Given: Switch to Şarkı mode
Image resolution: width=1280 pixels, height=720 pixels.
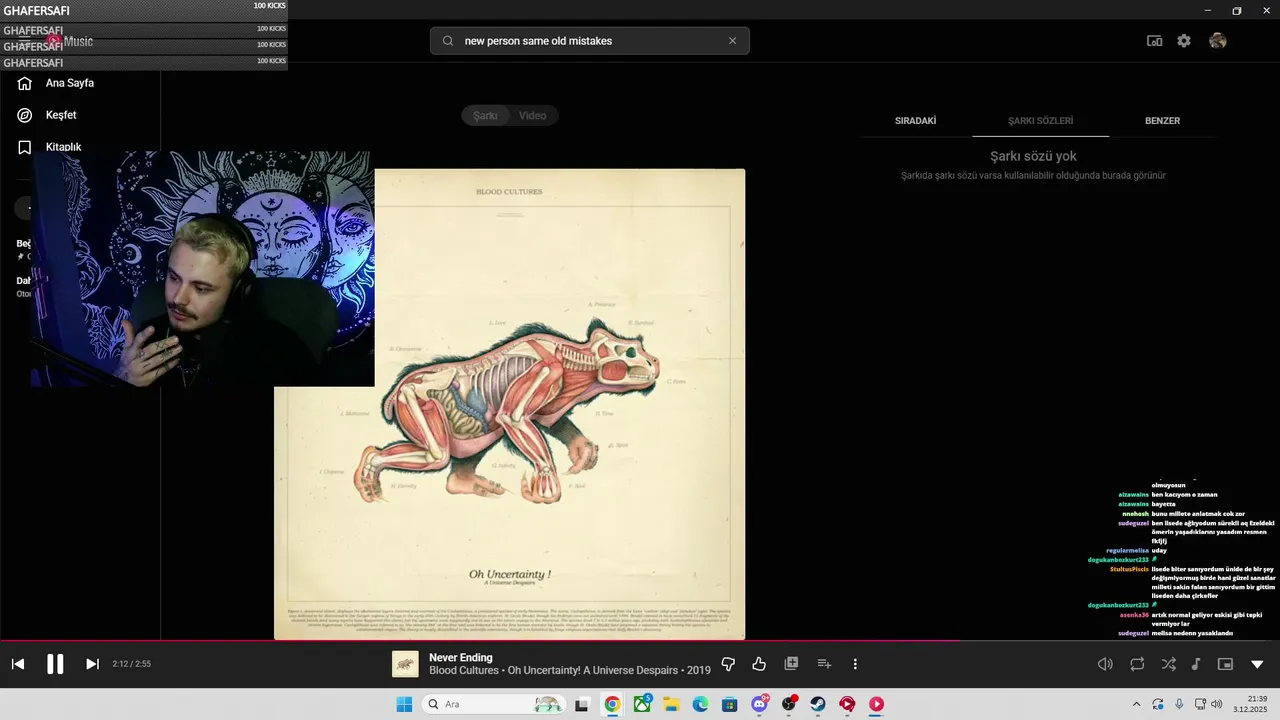Looking at the screenshot, I should pyautogui.click(x=485, y=116).
